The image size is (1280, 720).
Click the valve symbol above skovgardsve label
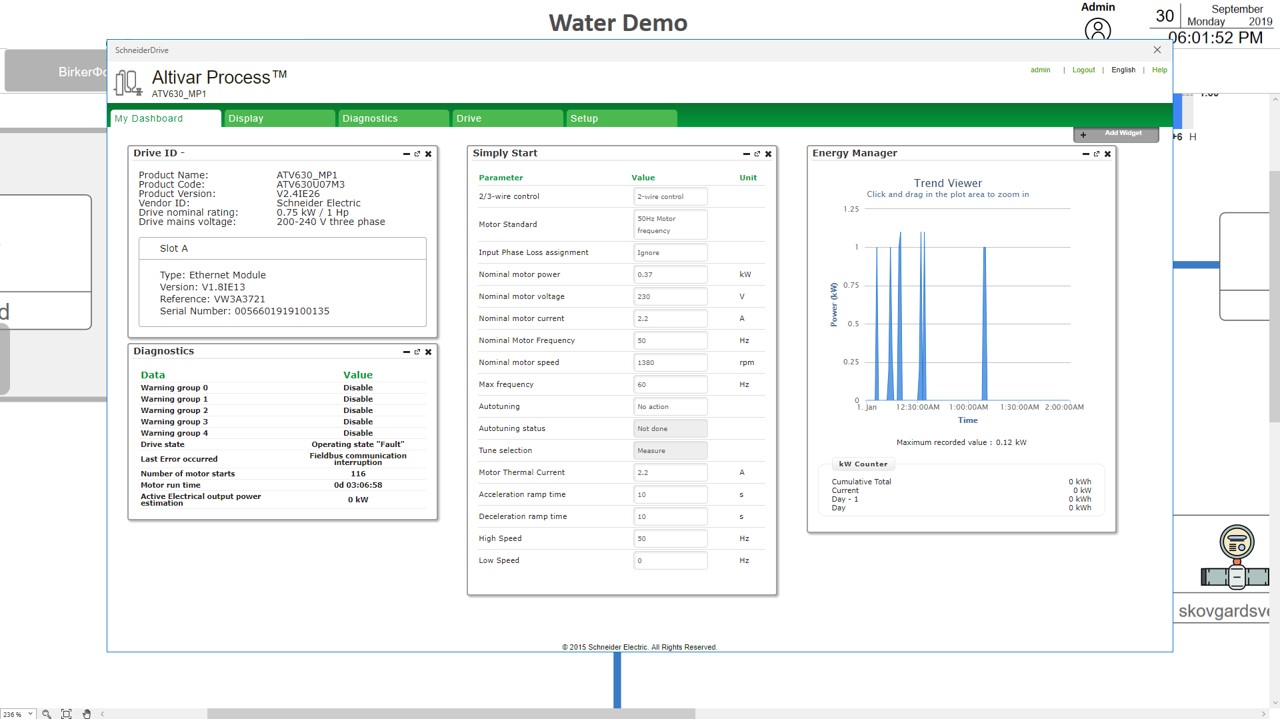coord(1237,559)
